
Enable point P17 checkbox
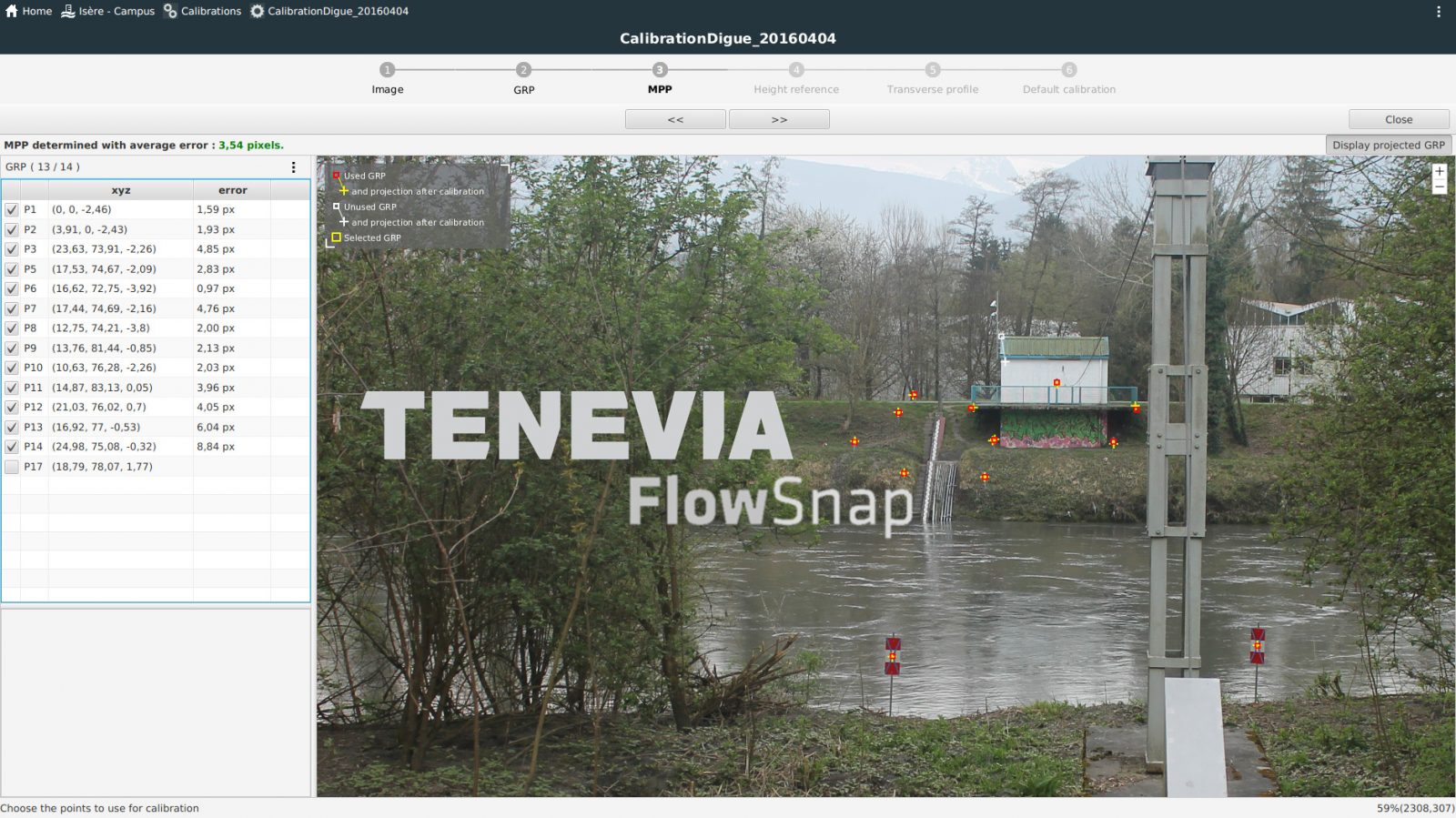[x=12, y=467]
